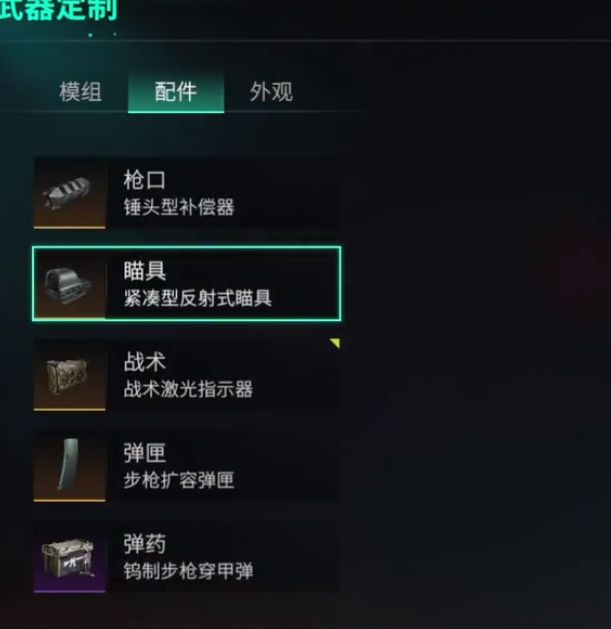Click the 锤头型补偿器 attachment name

click(x=179, y=207)
